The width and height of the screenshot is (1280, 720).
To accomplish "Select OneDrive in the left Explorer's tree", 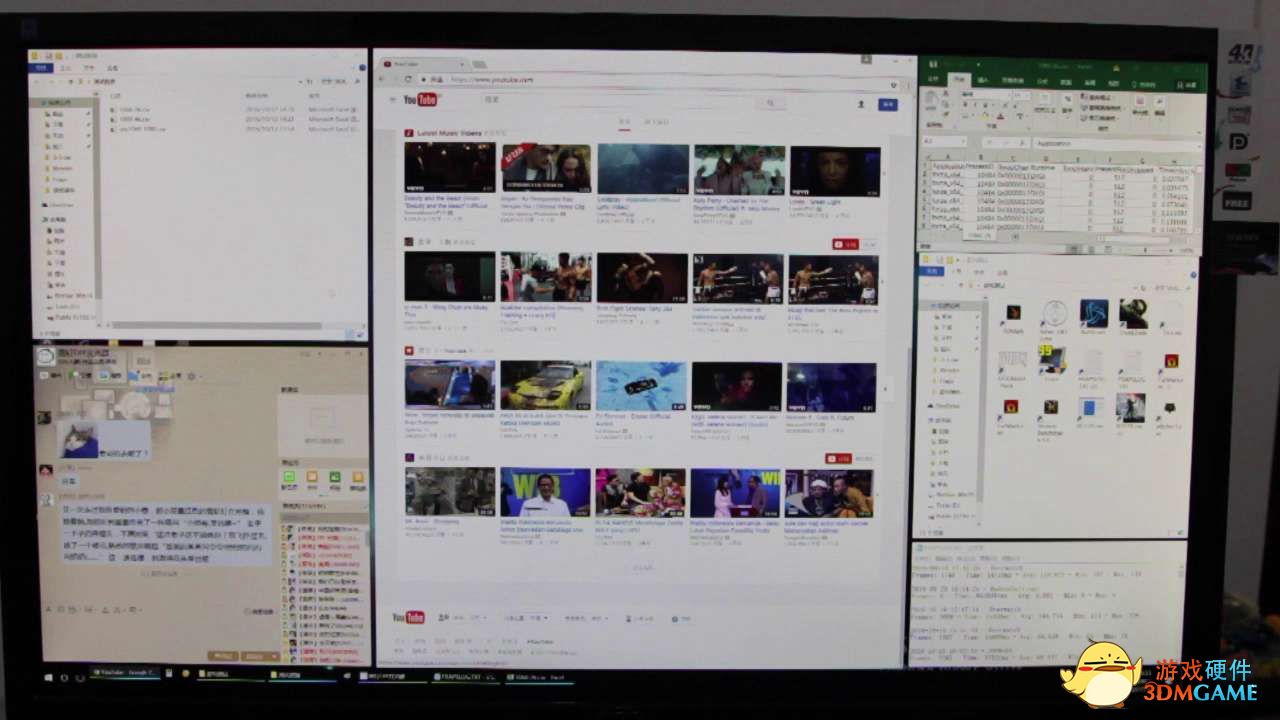I will click(58, 204).
